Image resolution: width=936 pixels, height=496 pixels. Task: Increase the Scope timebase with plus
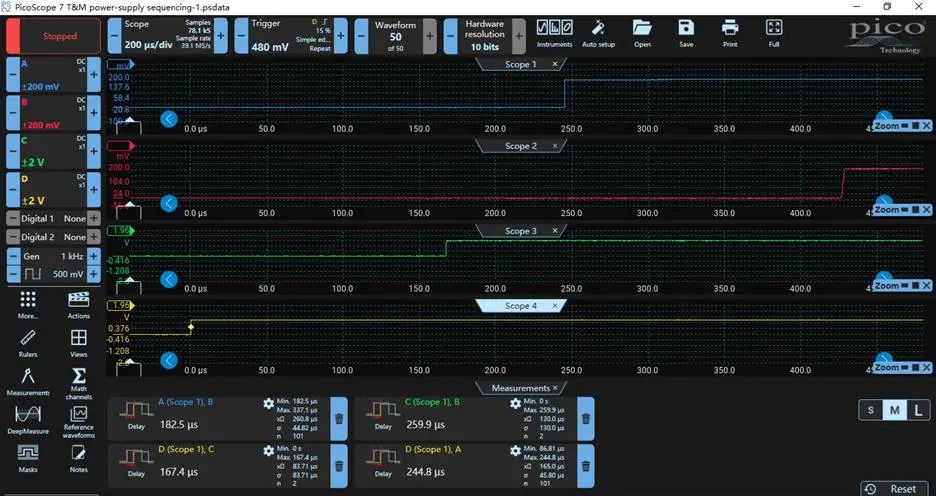[220, 36]
